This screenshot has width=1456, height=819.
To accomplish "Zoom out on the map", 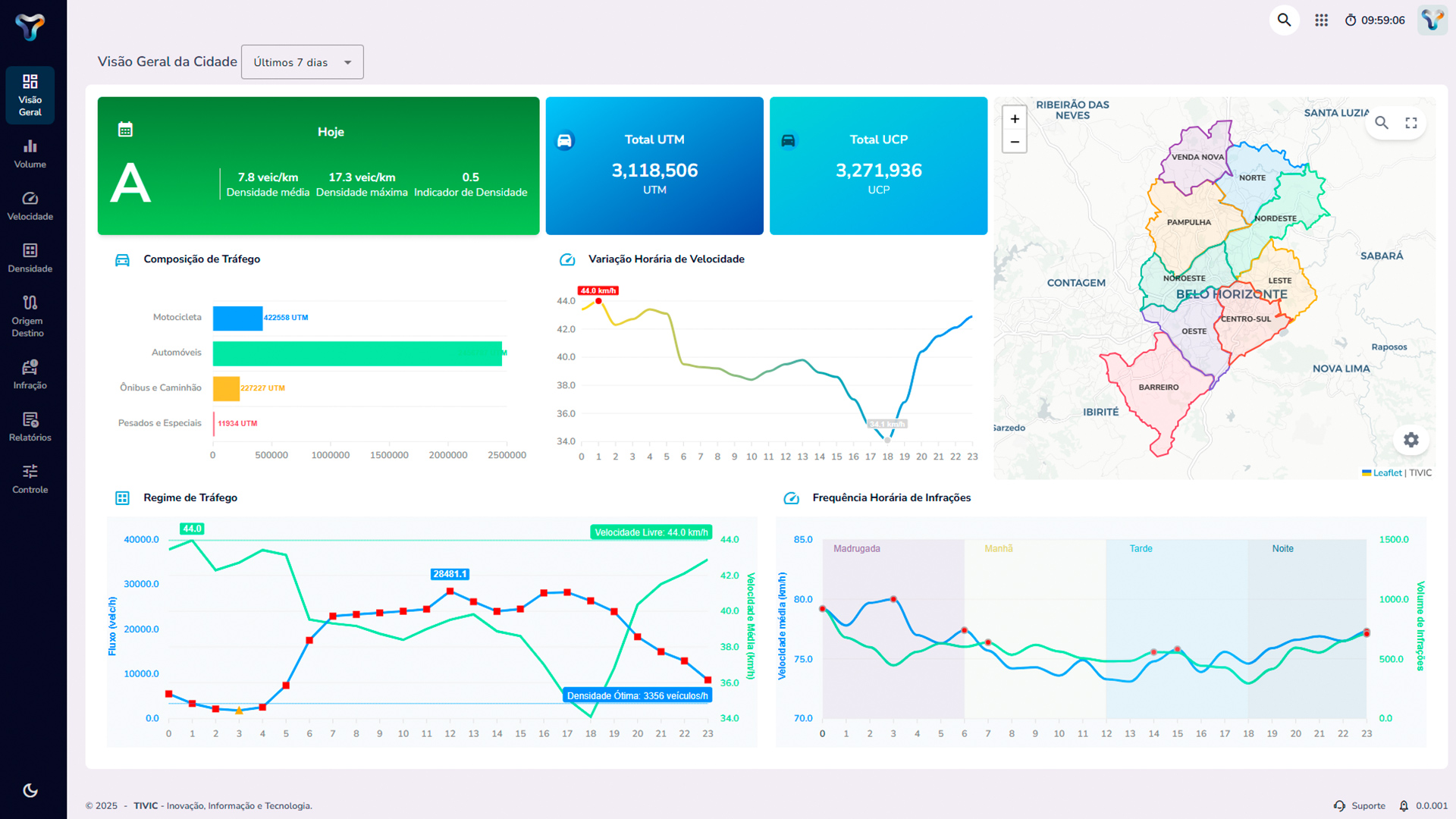I will click(1015, 142).
